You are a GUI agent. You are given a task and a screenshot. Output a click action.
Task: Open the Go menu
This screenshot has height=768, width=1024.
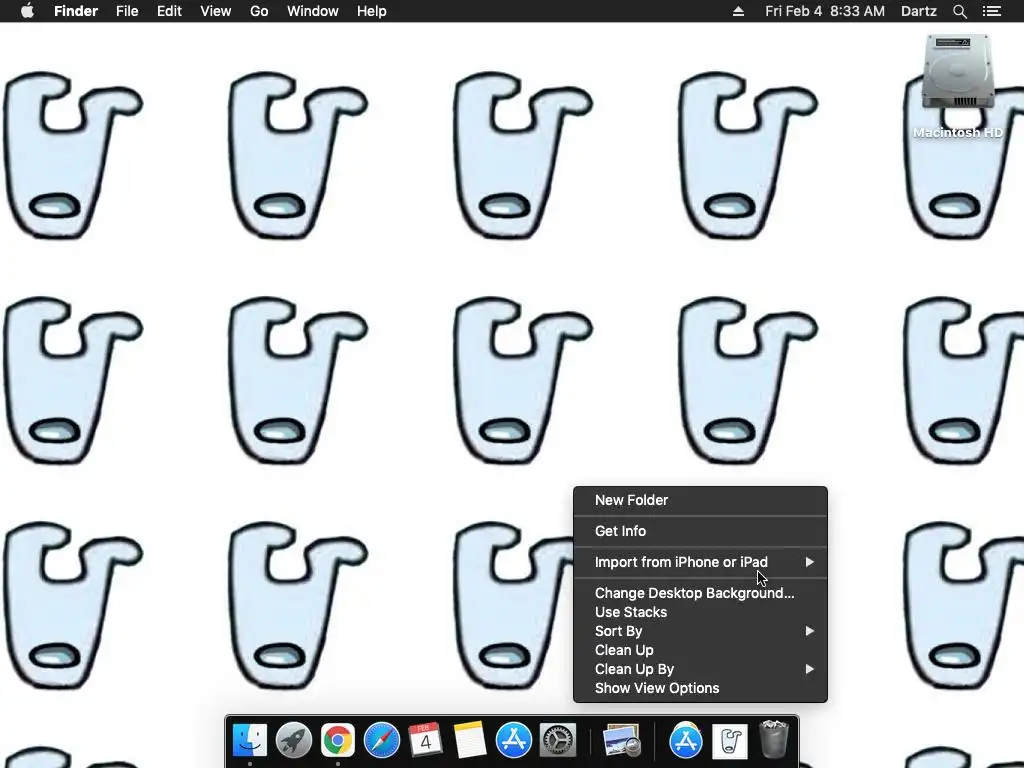[259, 11]
